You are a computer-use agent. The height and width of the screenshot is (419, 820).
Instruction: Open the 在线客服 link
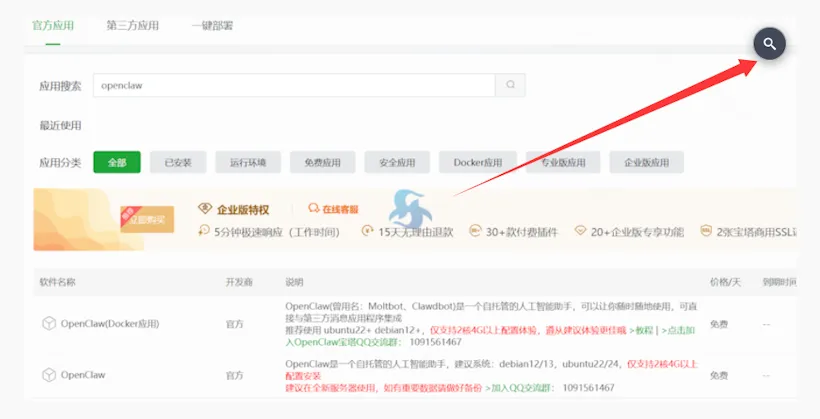340,209
